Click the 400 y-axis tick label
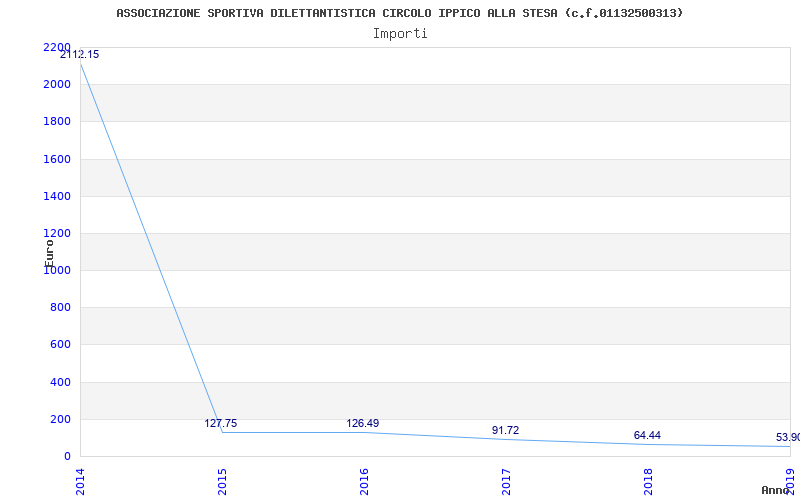 tap(60, 382)
